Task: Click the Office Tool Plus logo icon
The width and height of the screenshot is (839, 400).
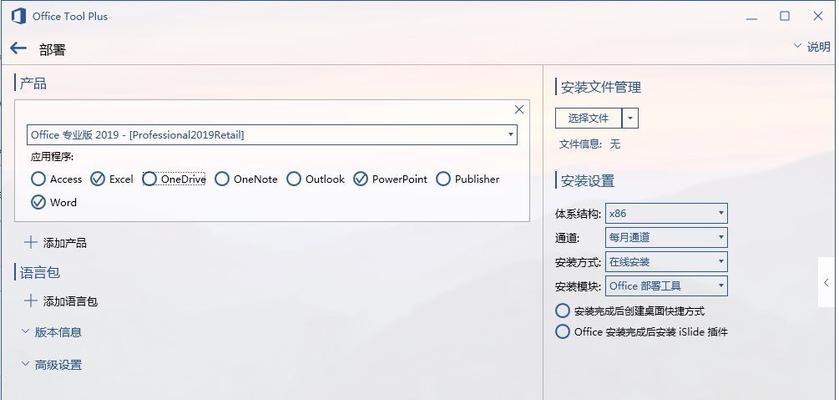Action: point(18,16)
